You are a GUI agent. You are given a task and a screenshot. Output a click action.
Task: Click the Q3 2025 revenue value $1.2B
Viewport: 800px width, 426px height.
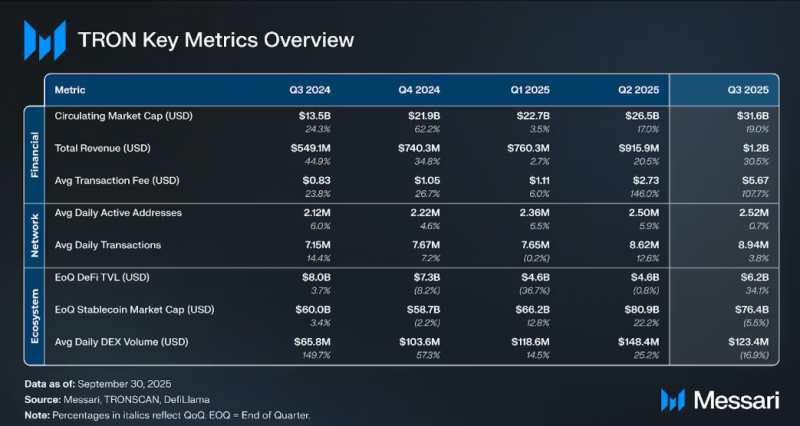[x=755, y=148]
